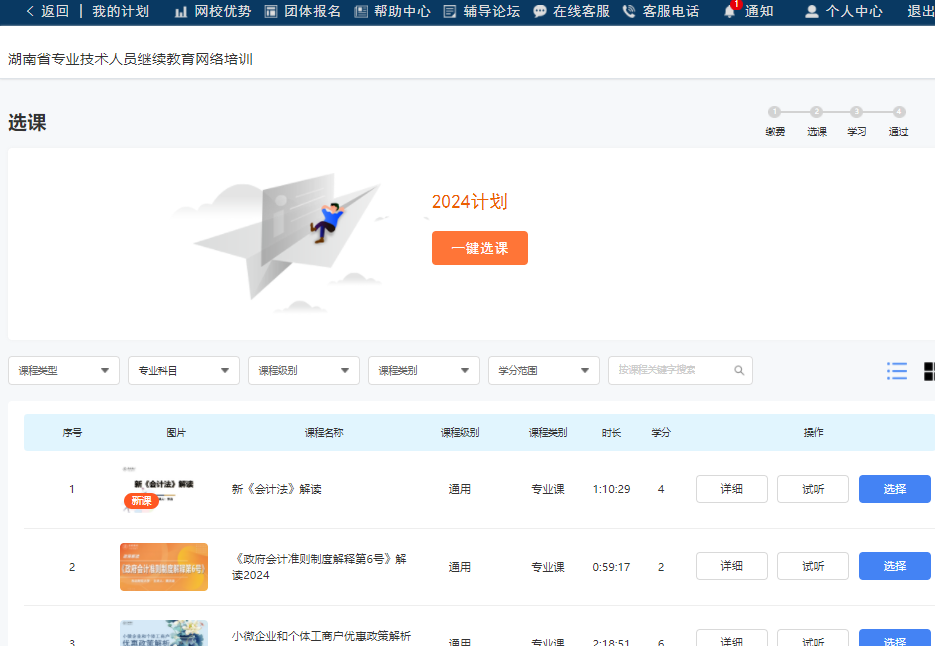This screenshot has height=646, width=935.
Task: Open 个人中心 user profile icon
Action: point(811,12)
